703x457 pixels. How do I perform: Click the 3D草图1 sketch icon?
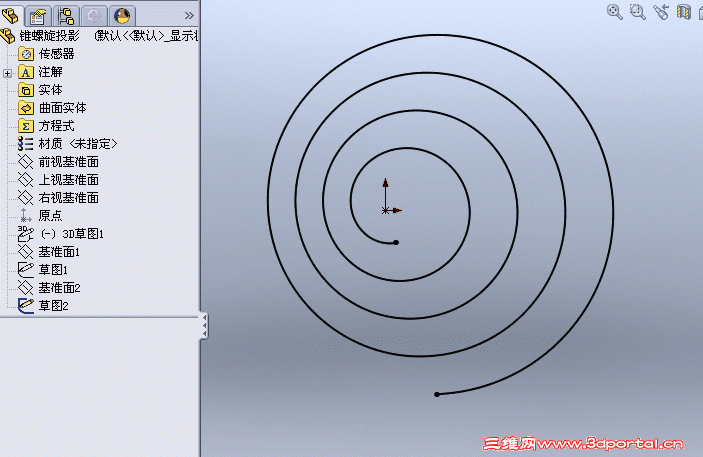click(26, 234)
